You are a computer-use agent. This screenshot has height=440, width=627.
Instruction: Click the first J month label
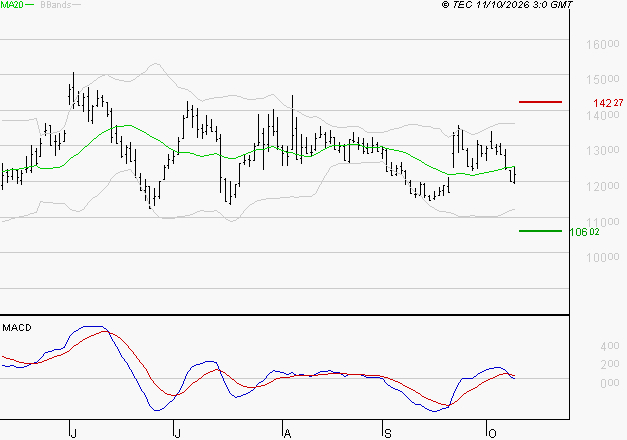point(73,433)
